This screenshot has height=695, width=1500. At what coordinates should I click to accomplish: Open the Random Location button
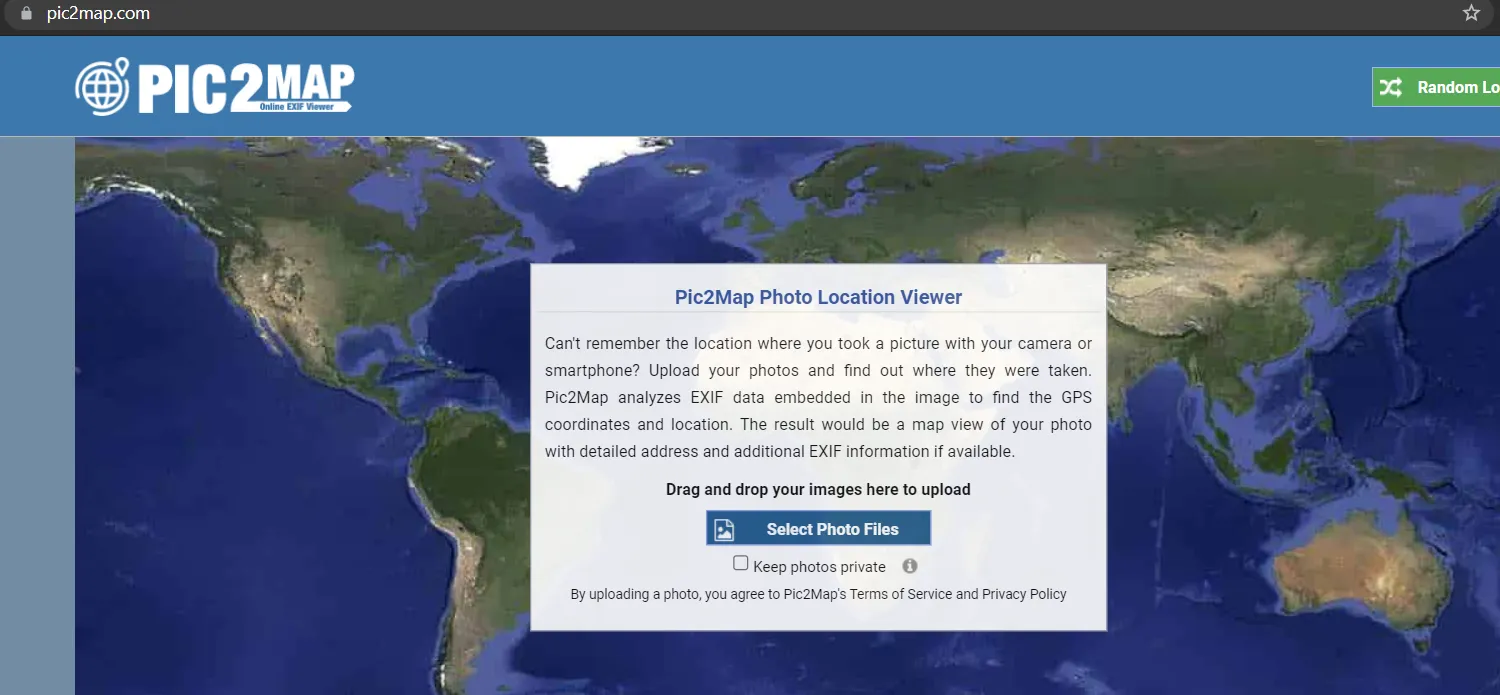(1436, 87)
